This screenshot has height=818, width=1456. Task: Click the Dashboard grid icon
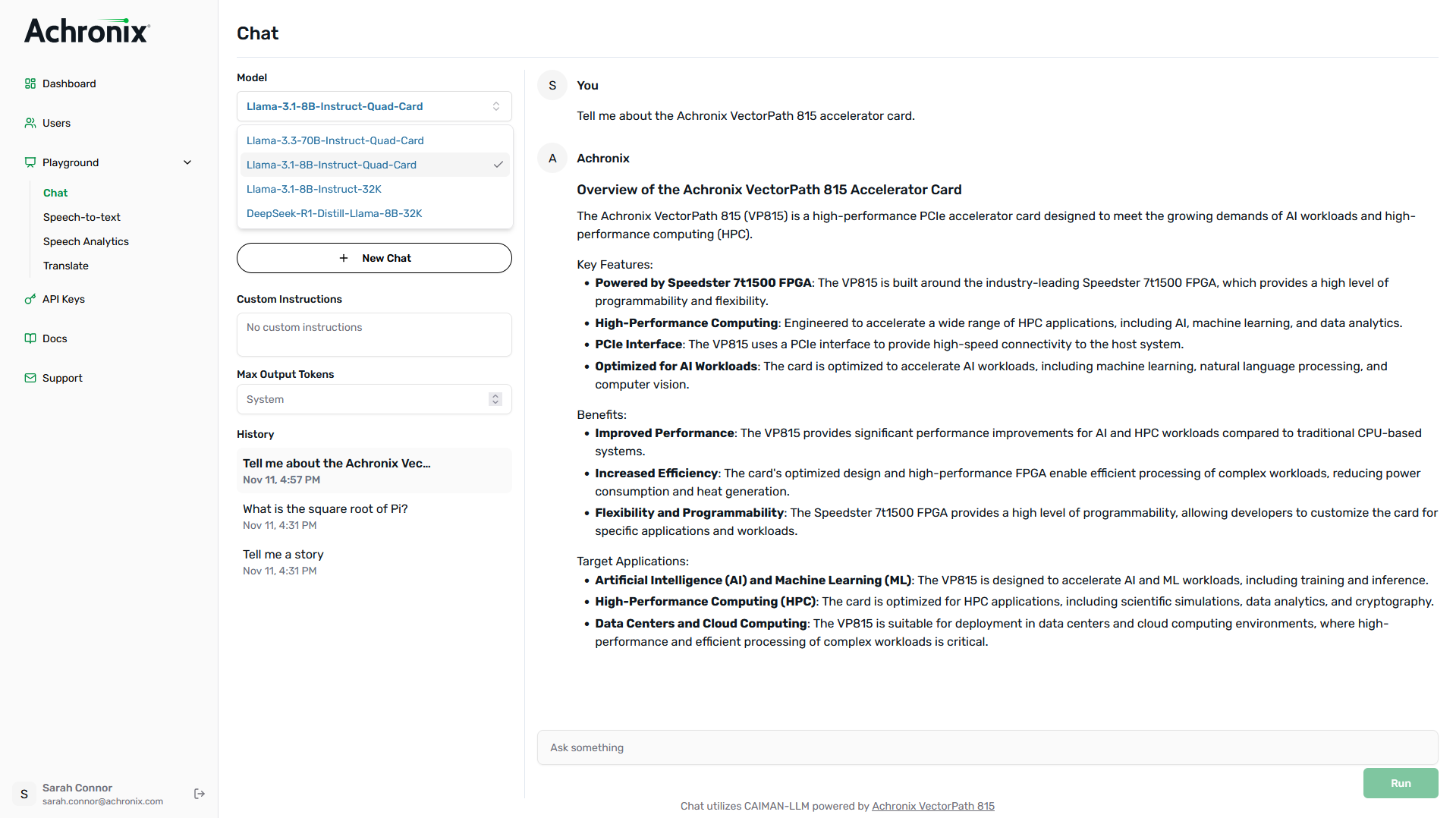pyautogui.click(x=30, y=83)
